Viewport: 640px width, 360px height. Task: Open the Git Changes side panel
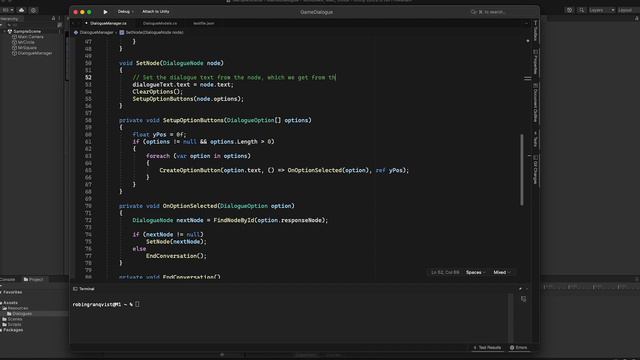tap(535, 169)
